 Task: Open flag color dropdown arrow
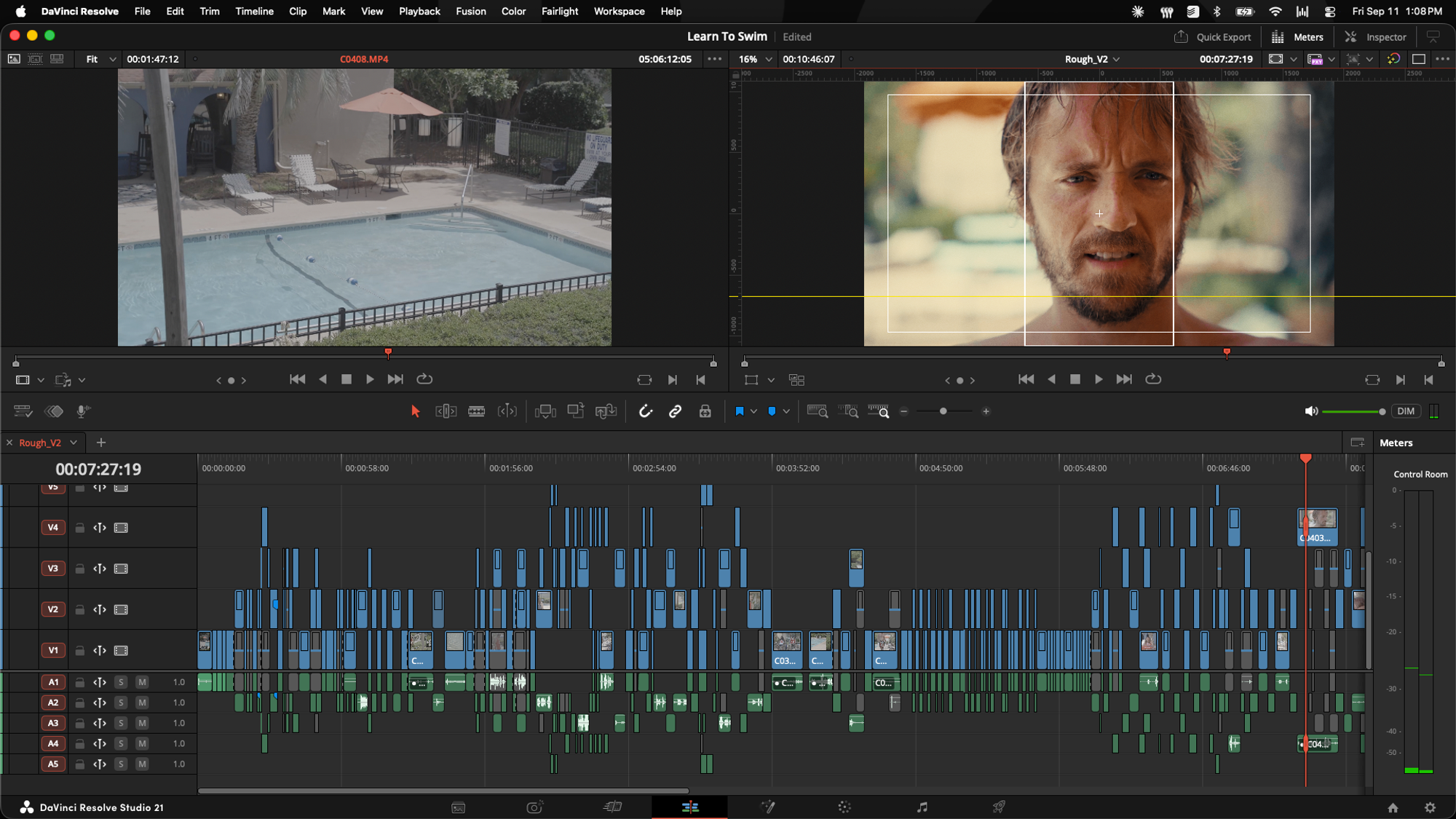(753, 411)
